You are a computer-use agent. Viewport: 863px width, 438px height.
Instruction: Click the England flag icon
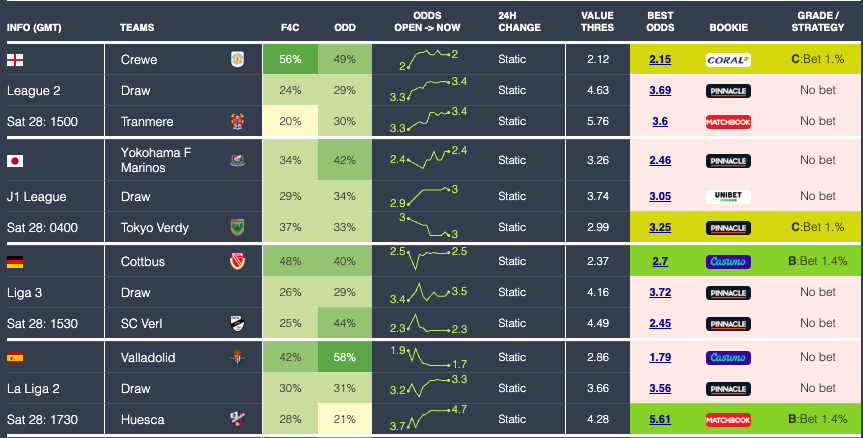click(x=15, y=59)
